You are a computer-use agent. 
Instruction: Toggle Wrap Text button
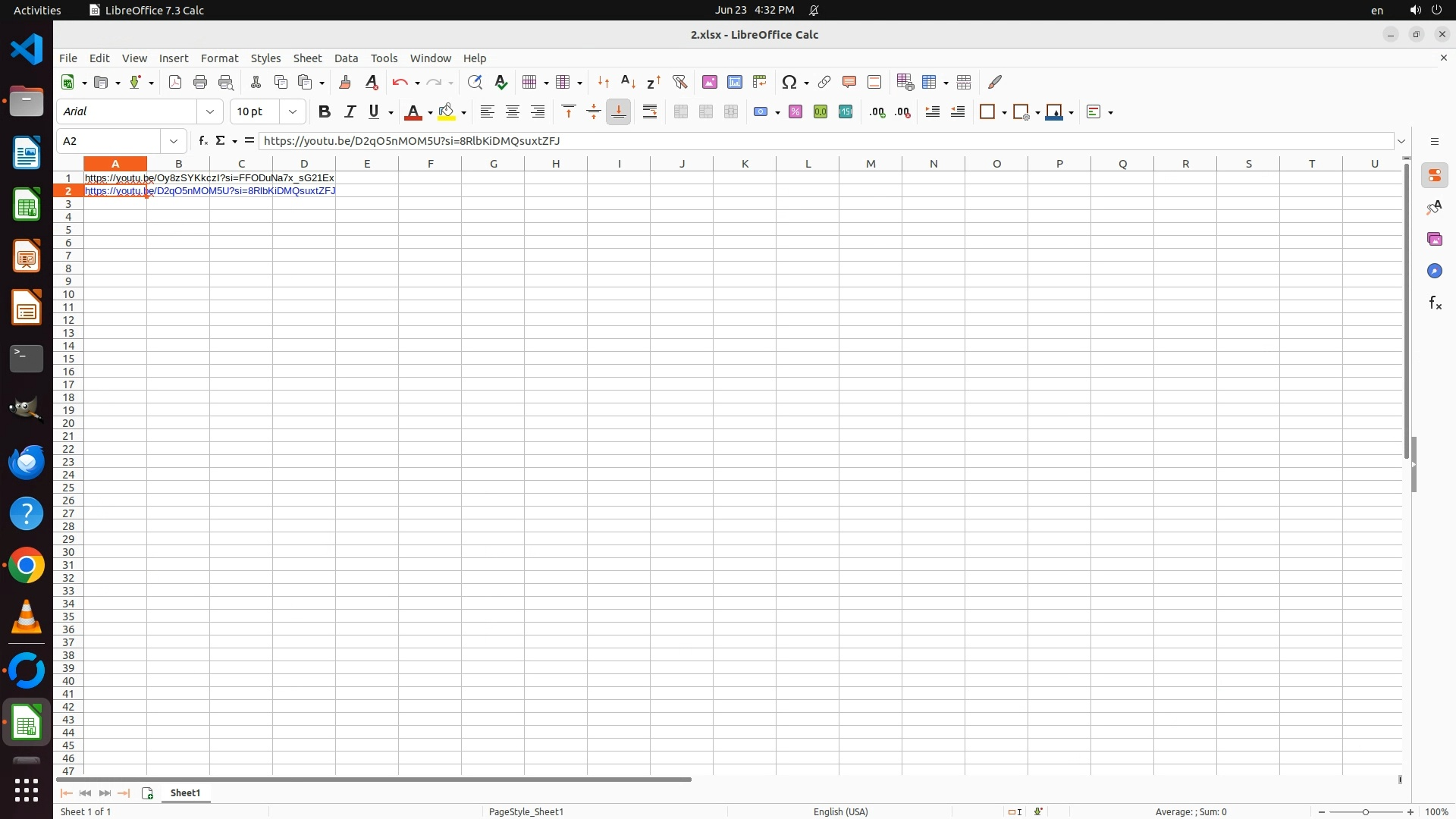650,111
